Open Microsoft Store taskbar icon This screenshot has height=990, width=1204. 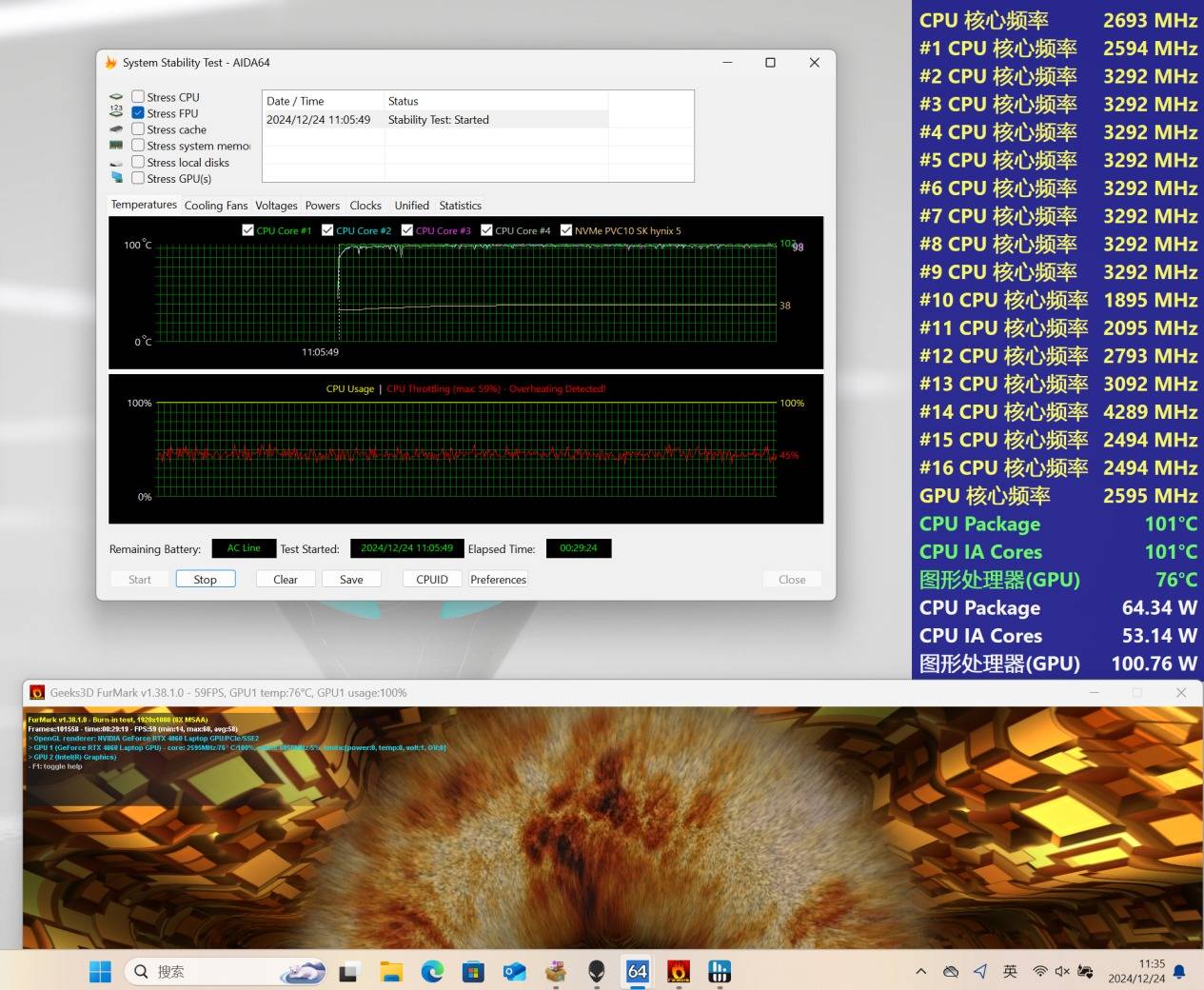click(x=473, y=971)
